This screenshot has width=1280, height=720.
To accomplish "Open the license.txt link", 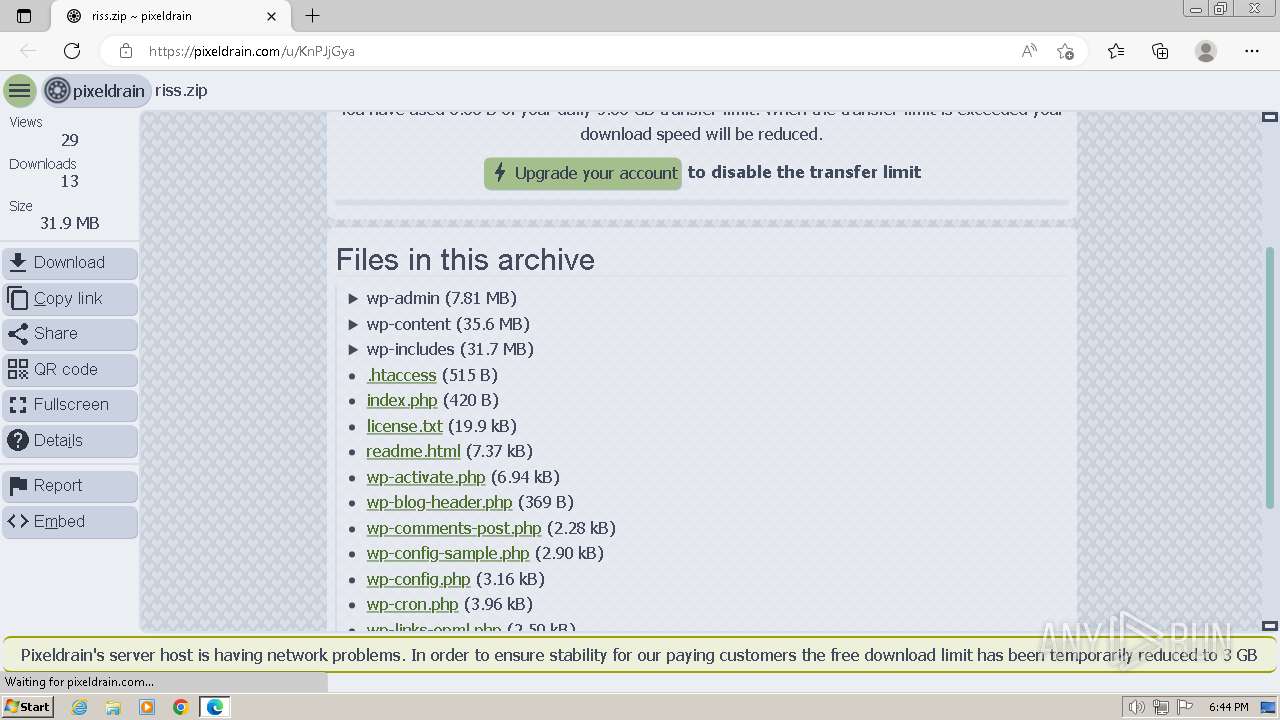I will [x=404, y=426].
